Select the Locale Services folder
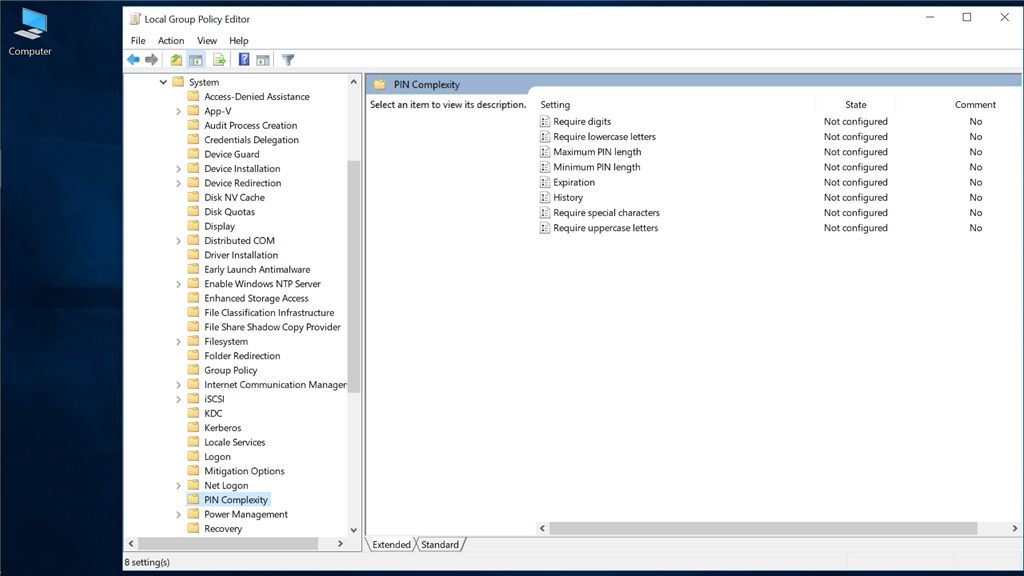The height and width of the screenshot is (576, 1024). pos(234,442)
